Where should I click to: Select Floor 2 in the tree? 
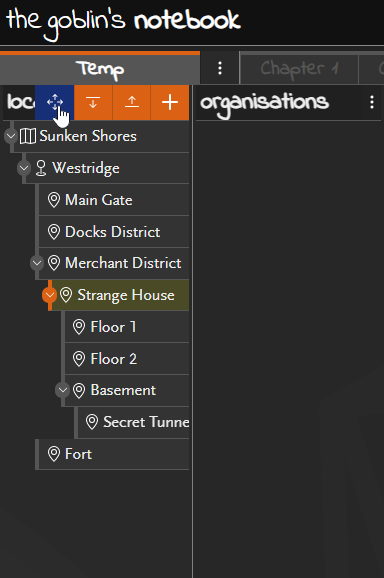(x=127, y=359)
